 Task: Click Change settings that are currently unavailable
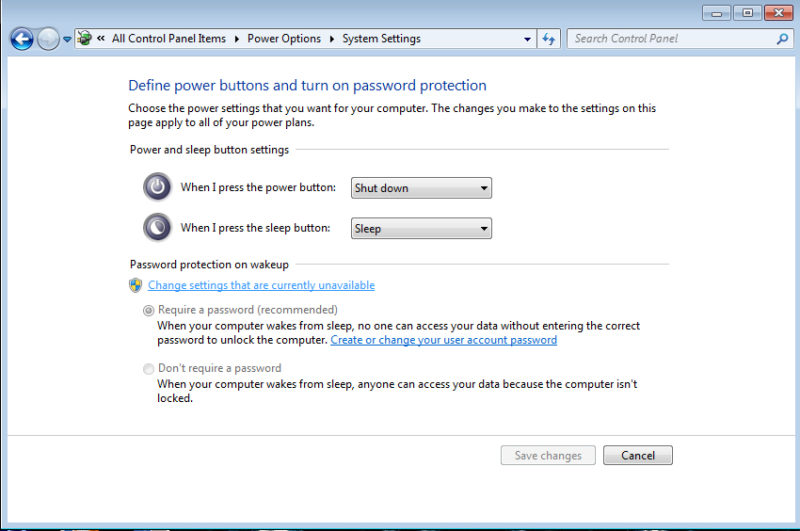pyautogui.click(x=261, y=285)
